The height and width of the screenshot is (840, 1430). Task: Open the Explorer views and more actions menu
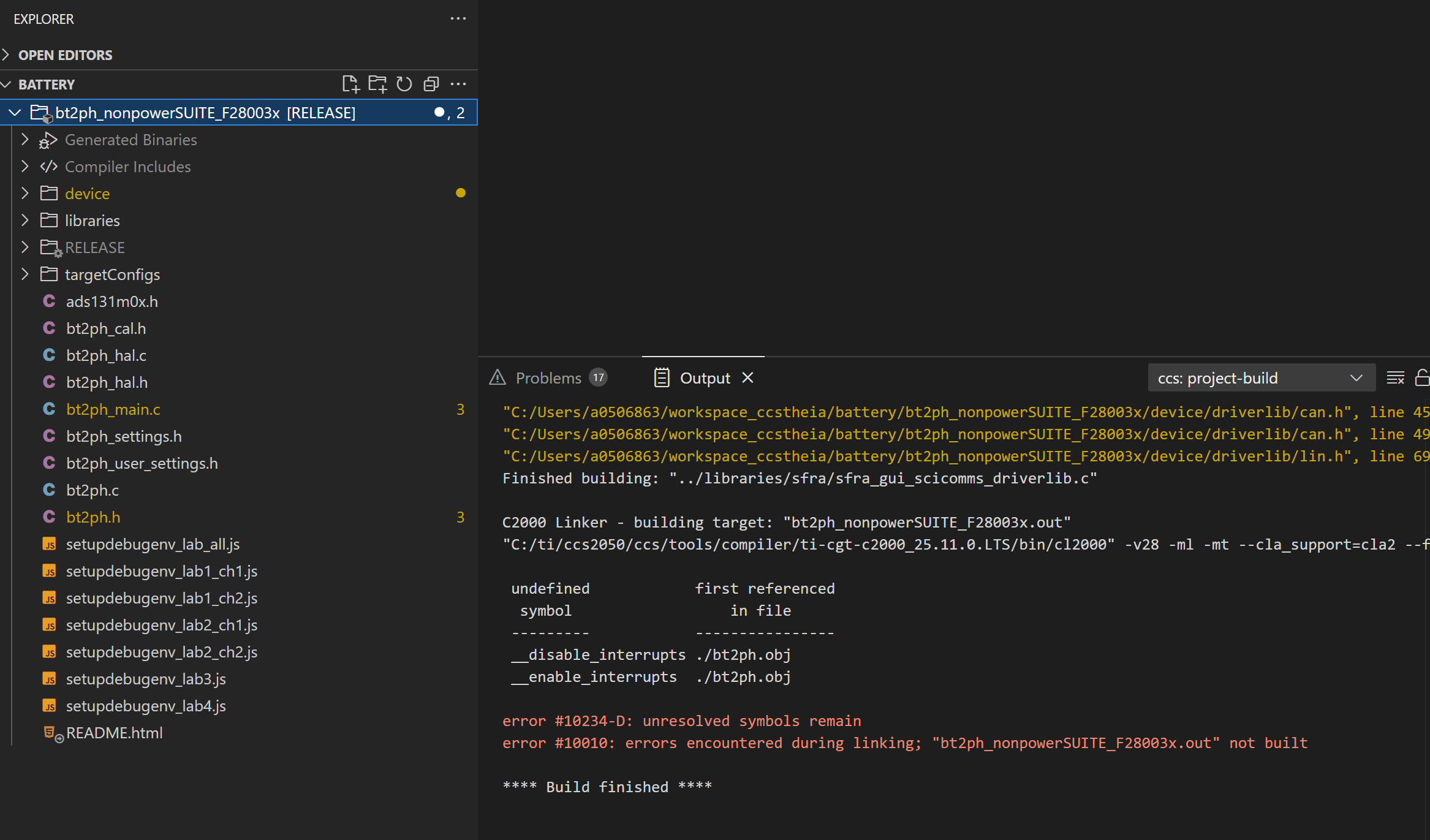(x=458, y=18)
